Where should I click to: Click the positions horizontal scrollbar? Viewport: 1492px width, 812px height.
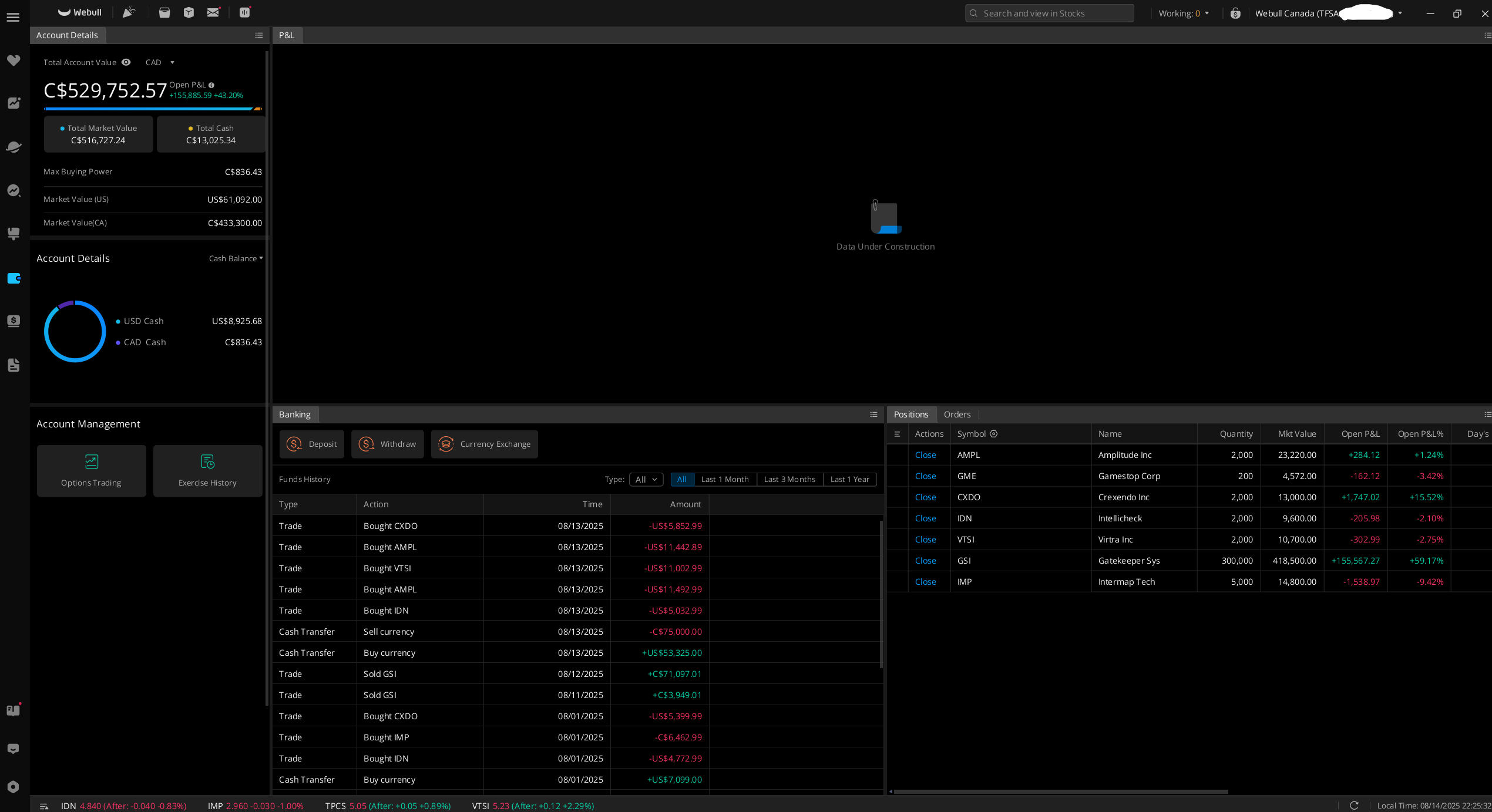[x=1060, y=791]
